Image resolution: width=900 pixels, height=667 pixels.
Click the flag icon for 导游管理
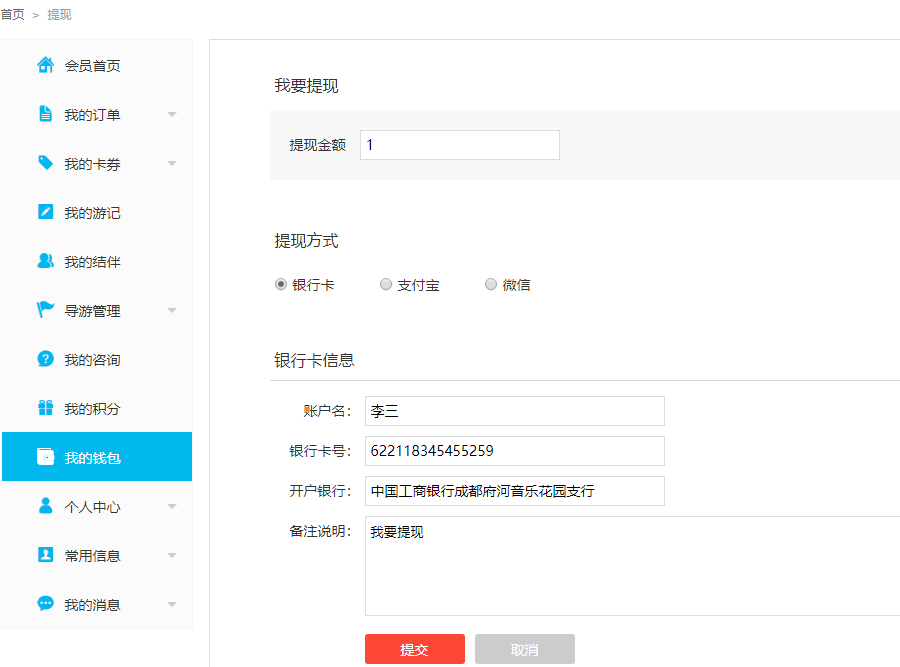[x=45, y=310]
